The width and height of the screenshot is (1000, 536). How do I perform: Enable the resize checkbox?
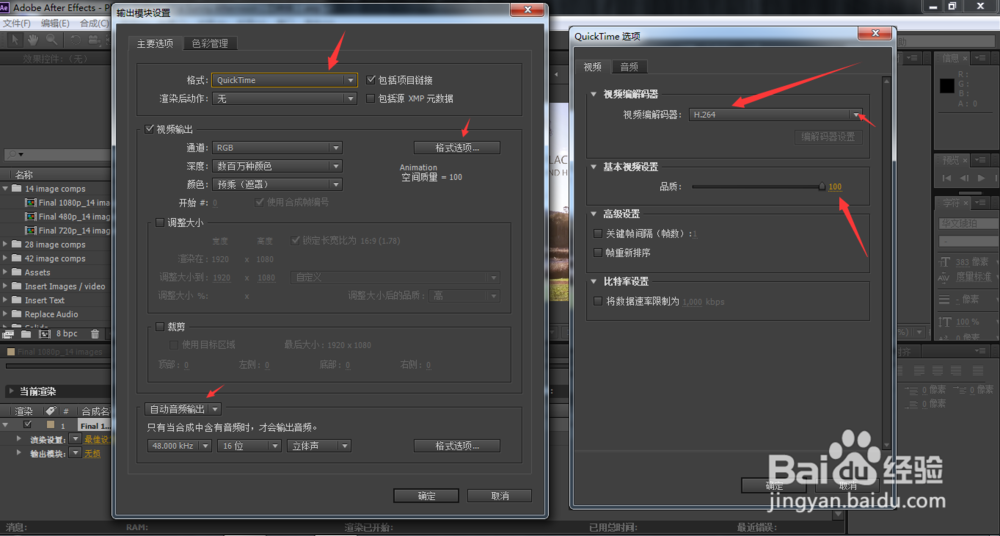(x=160, y=223)
